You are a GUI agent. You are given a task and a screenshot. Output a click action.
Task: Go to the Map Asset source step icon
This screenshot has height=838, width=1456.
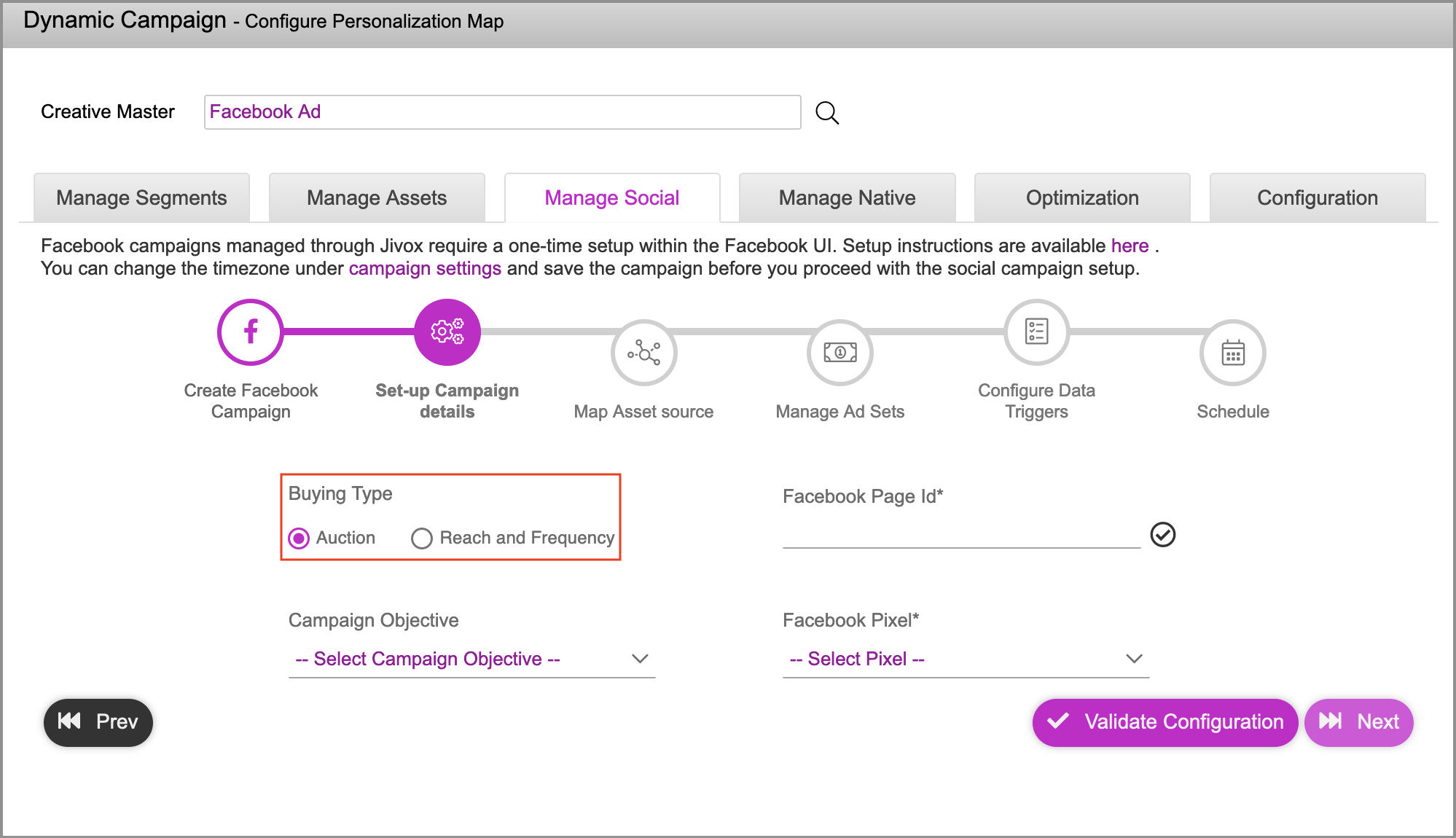(644, 353)
